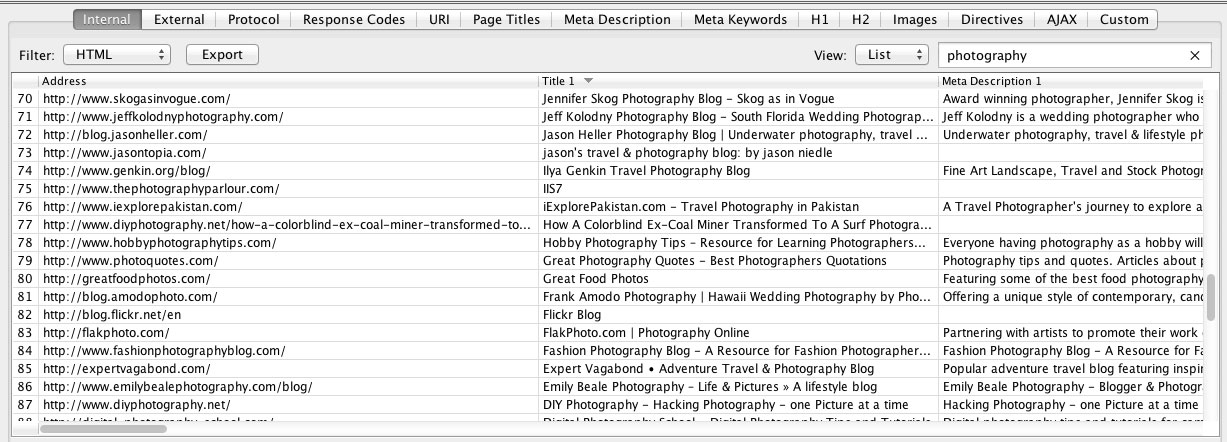Open the Response Codes tab

point(354,19)
